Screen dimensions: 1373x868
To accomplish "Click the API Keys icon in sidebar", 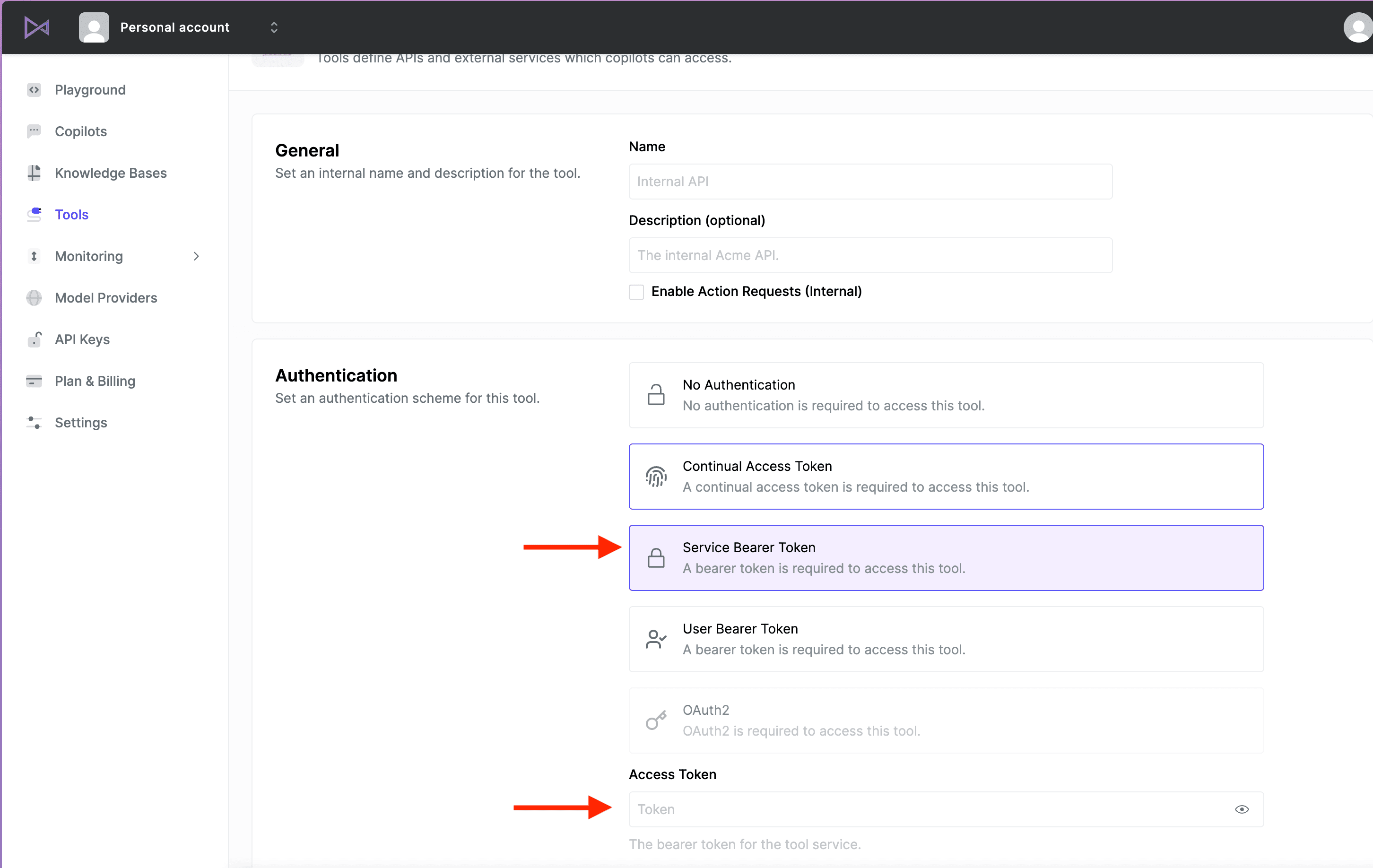I will (34, 339).
